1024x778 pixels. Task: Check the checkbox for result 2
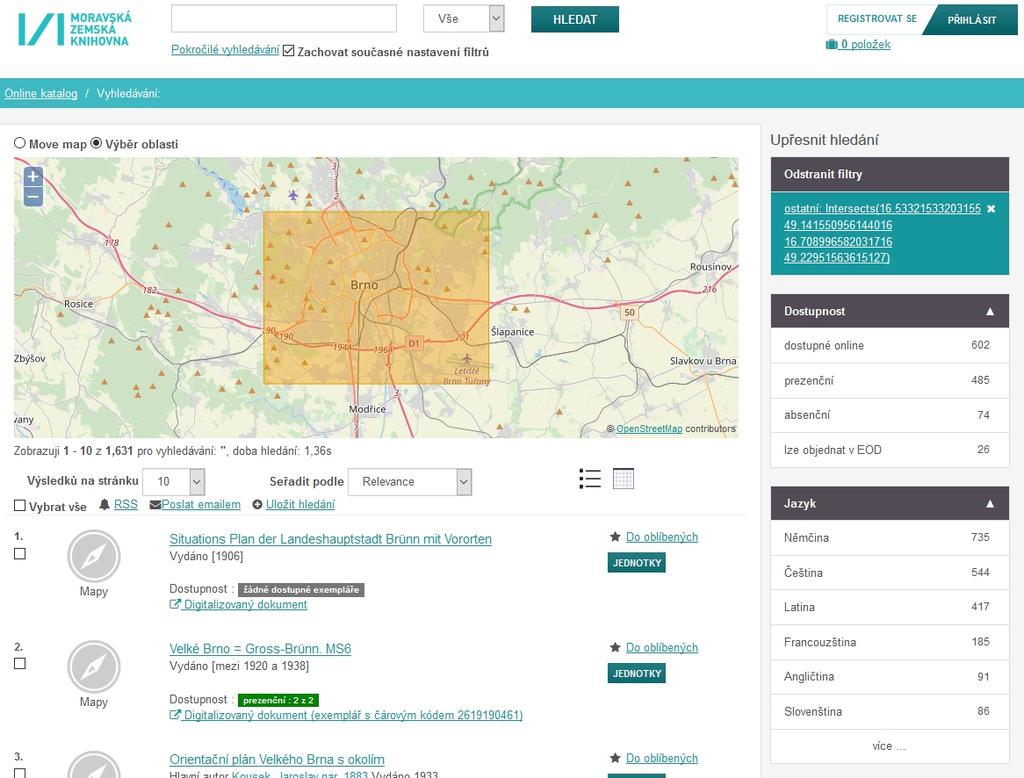pos(20,664)
